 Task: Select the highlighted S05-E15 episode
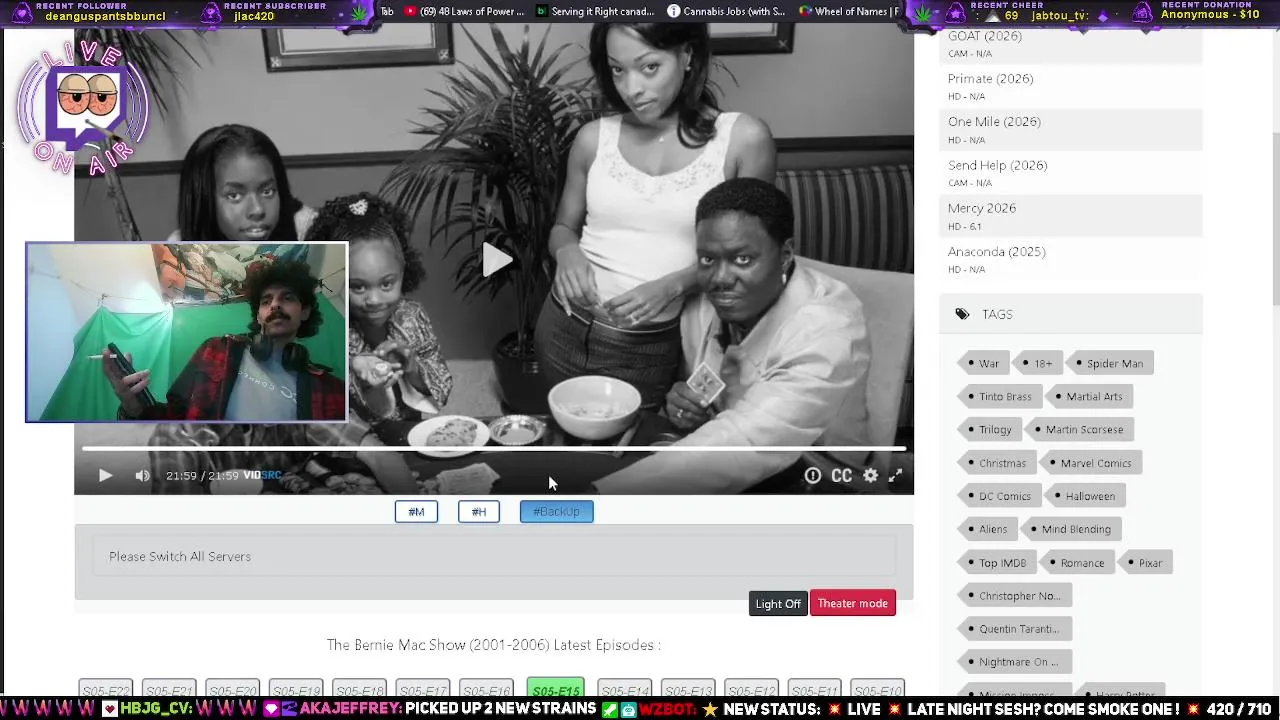tap(556, 689)
